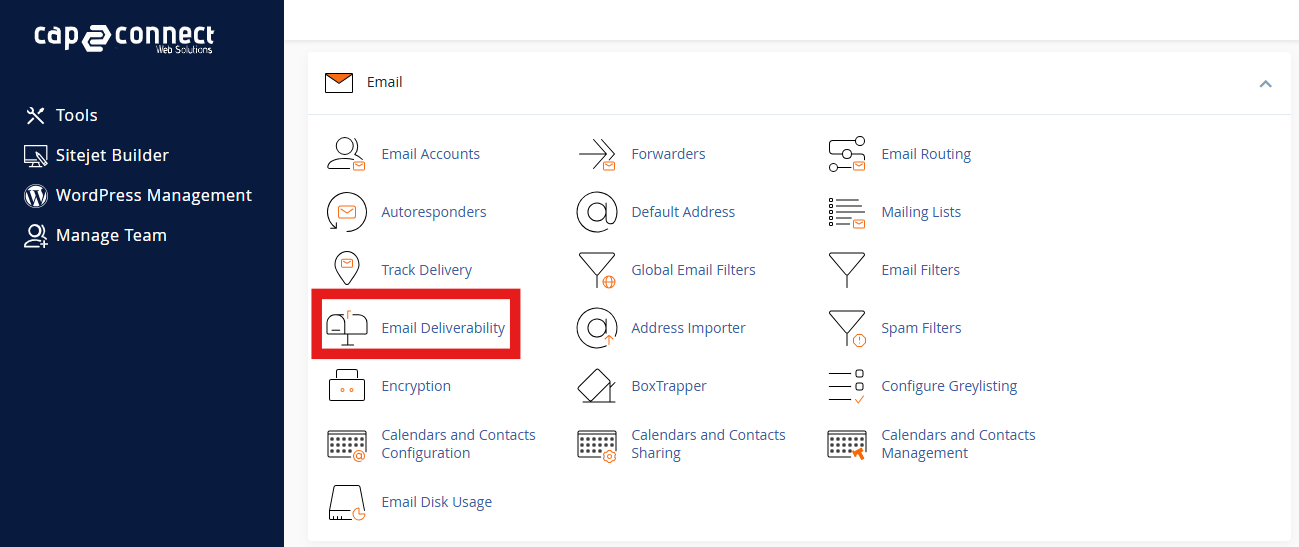Go to the Email Routing link
This screenshot has height=547, width=1299.
point(926,154)
